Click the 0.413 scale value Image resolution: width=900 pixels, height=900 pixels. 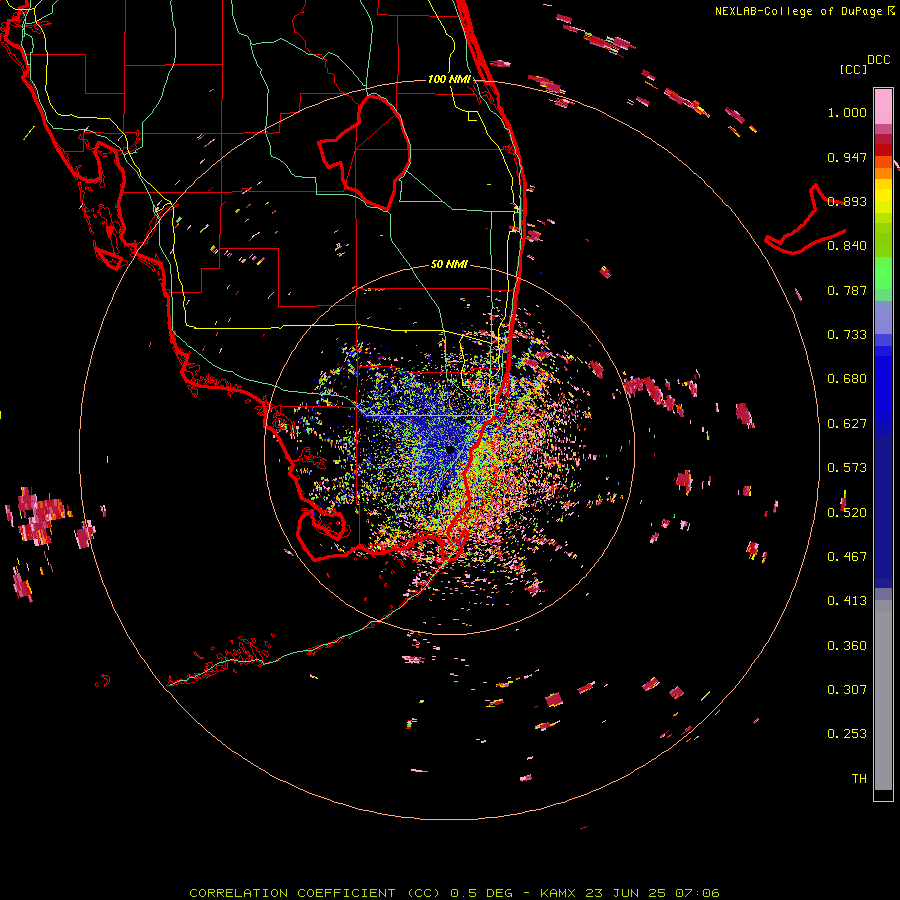tap(847, 601)
